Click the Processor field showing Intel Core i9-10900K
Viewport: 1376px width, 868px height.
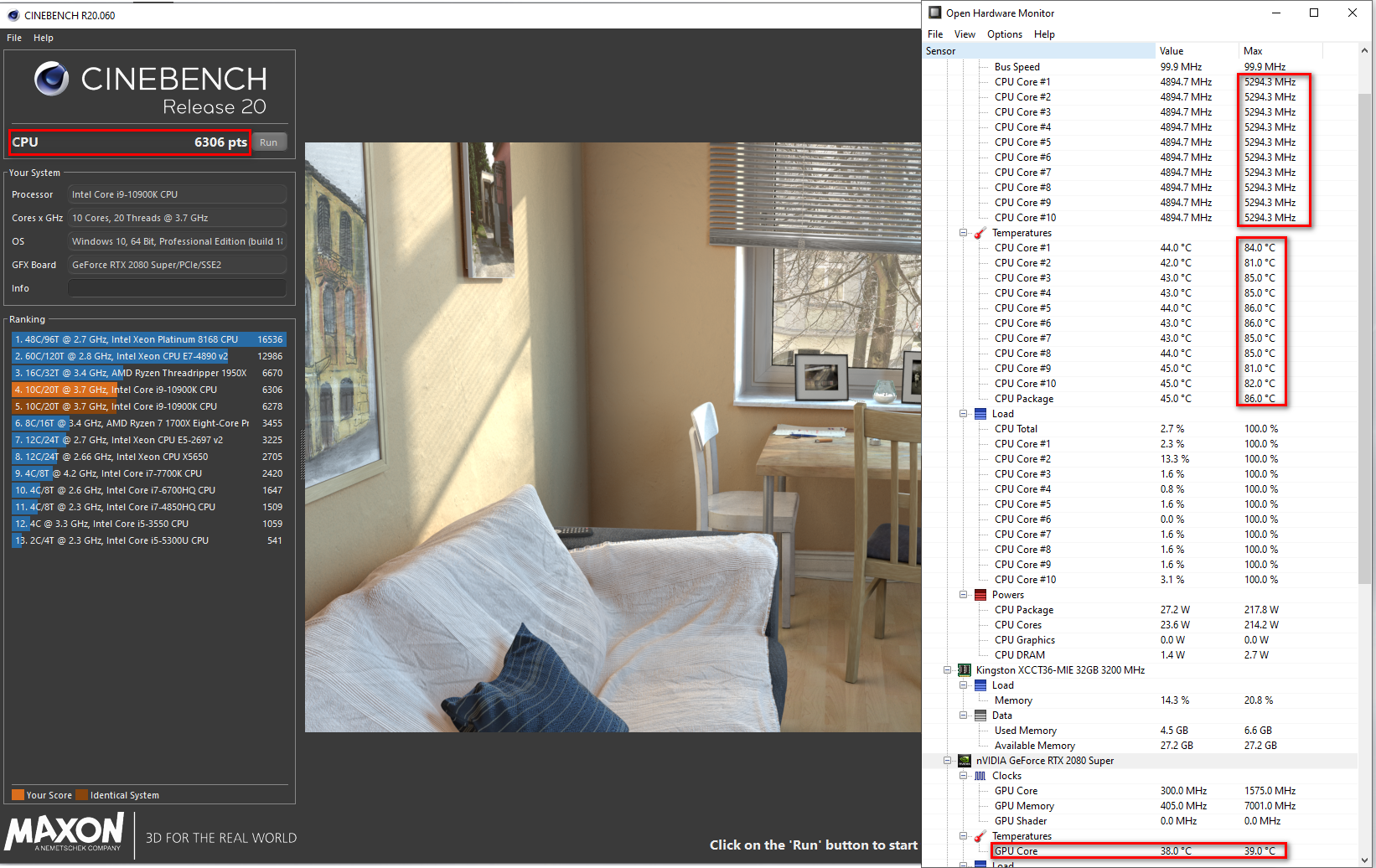pyautogui.click(x=177, y=194)
